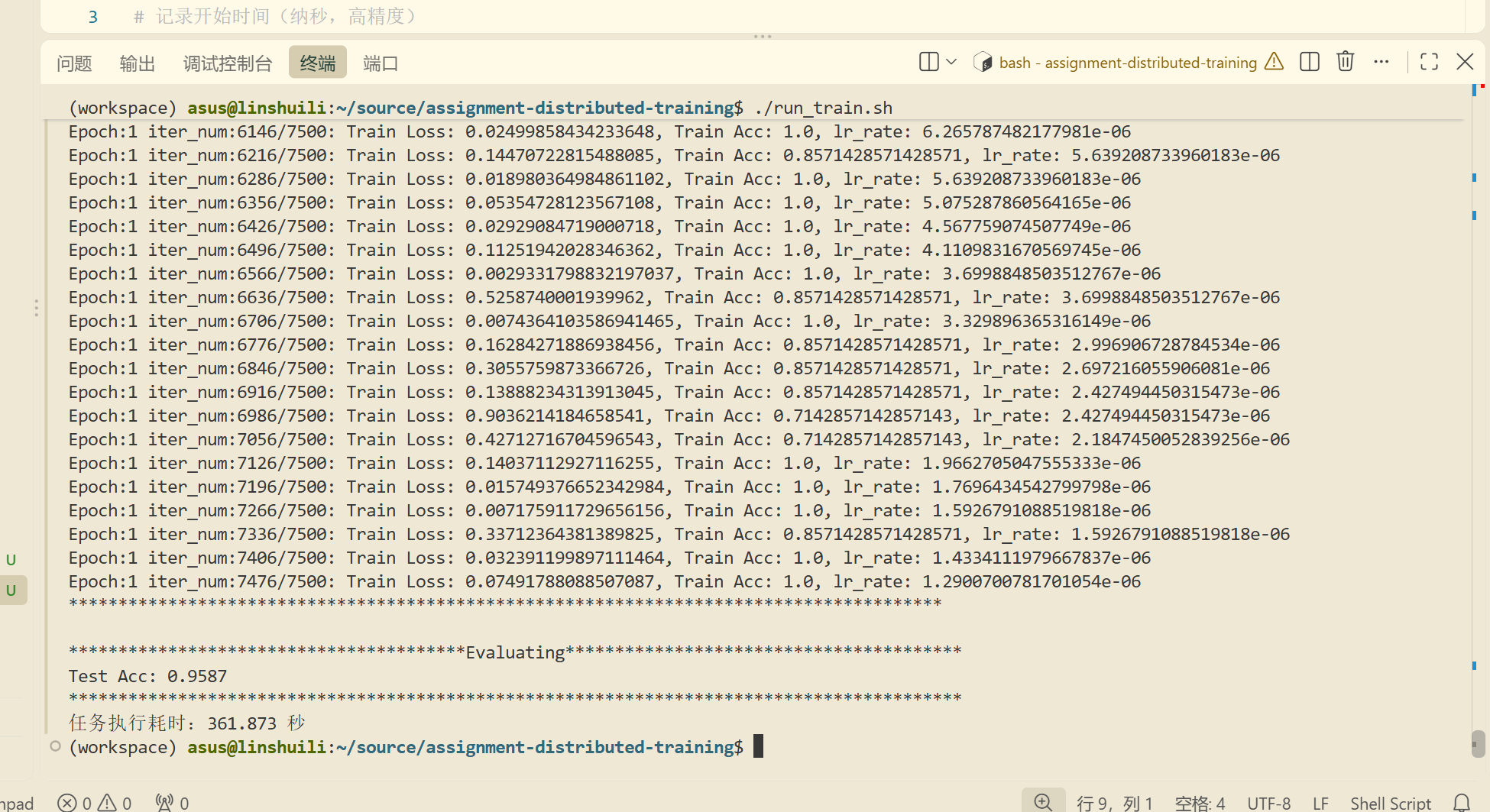Screen dimensions: 1490x812
Task: Click the Test Acc: 0.9587 text
Action: coord(147,676)
